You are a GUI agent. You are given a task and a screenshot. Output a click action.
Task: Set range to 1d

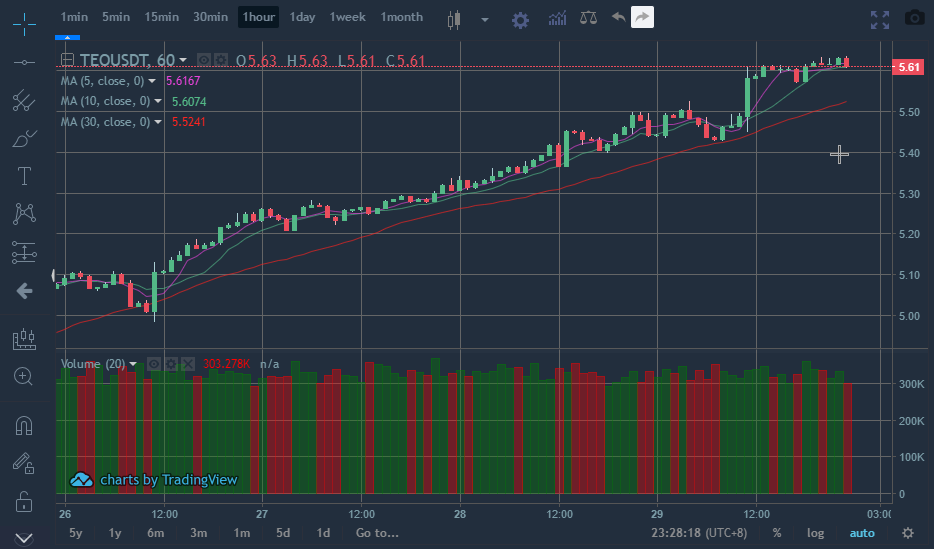pos(323,533)
